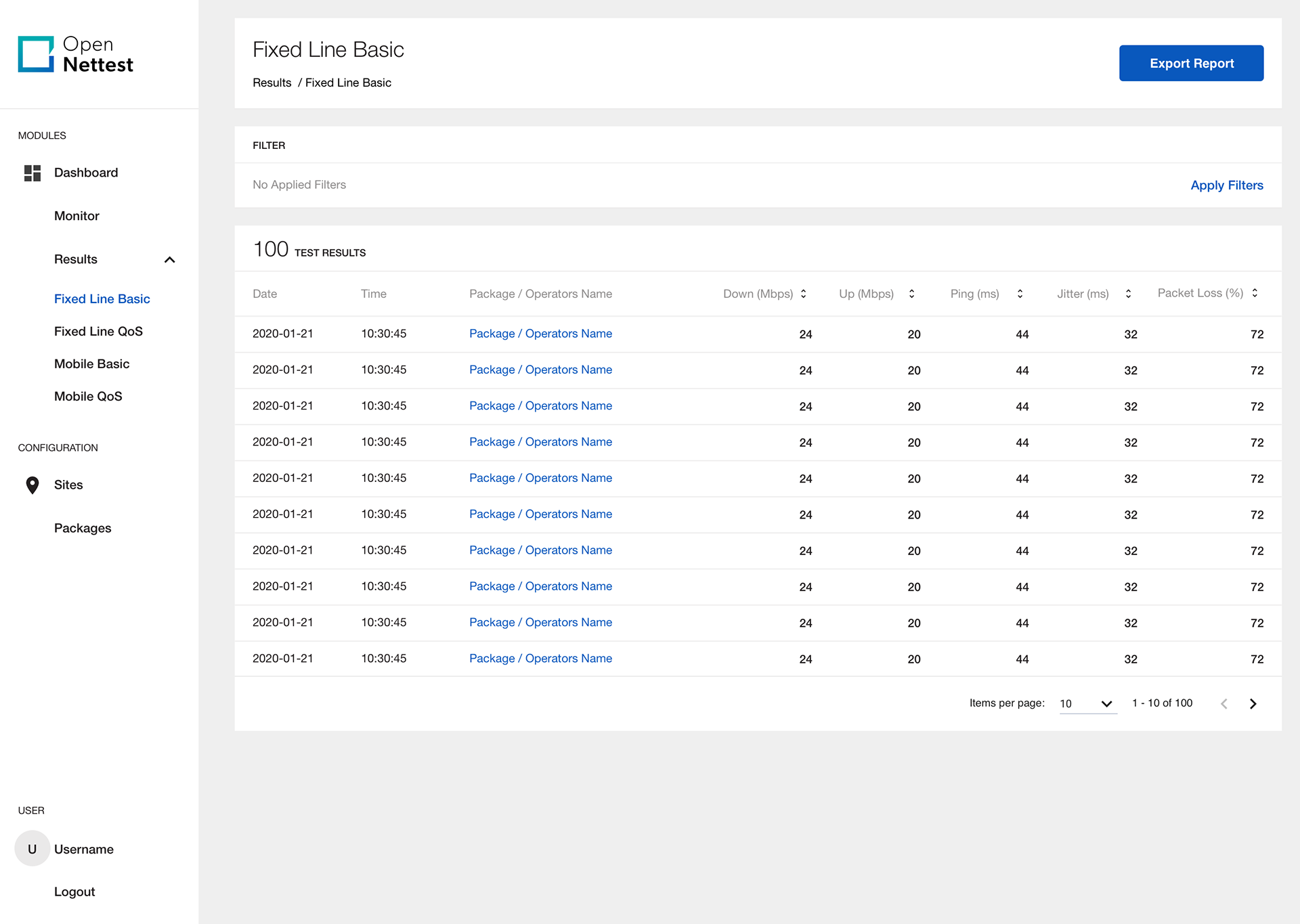The height and width of the screenshot is (924, 1300).
Task: Go to previous results page arrow
Action: (x=1224, y=704)
